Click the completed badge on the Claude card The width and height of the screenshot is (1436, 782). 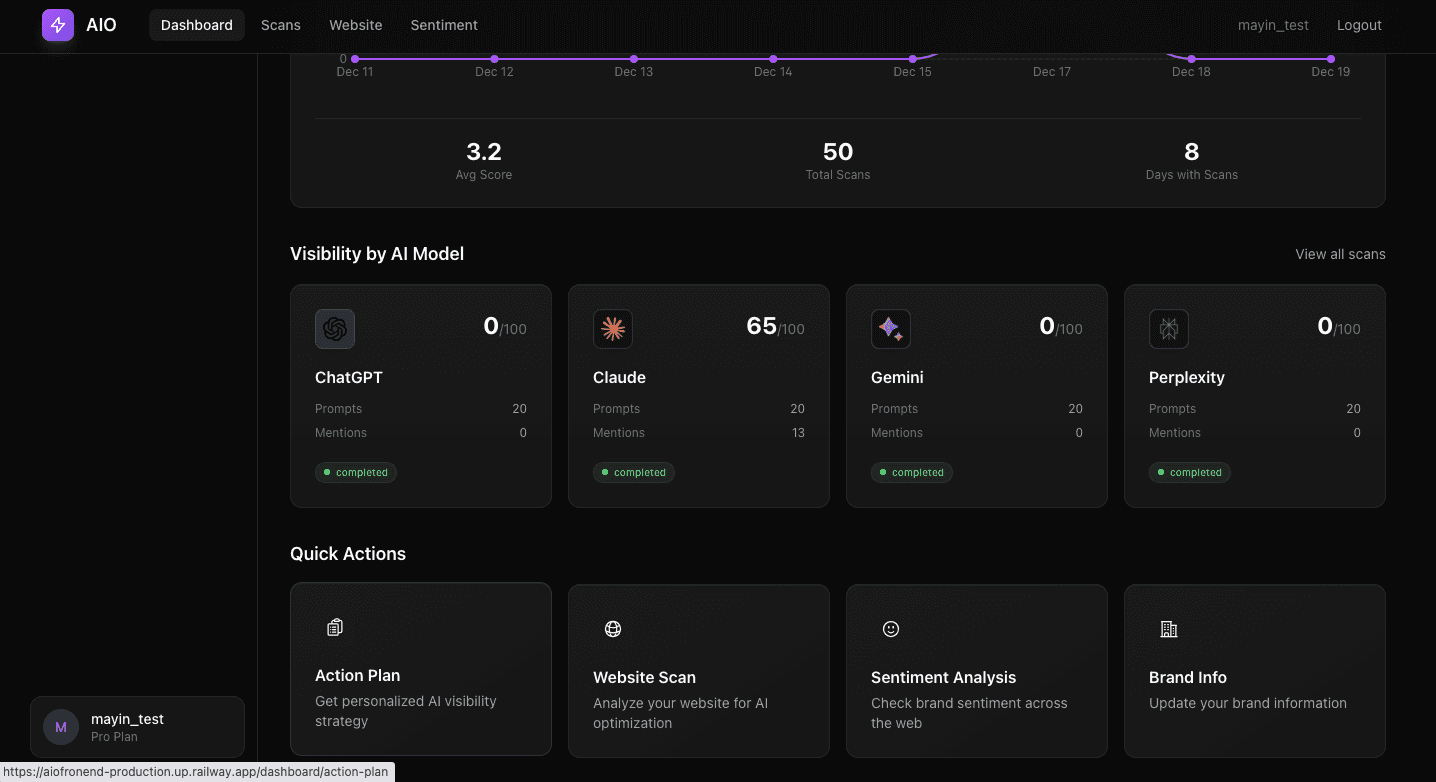tap(633, 472)
